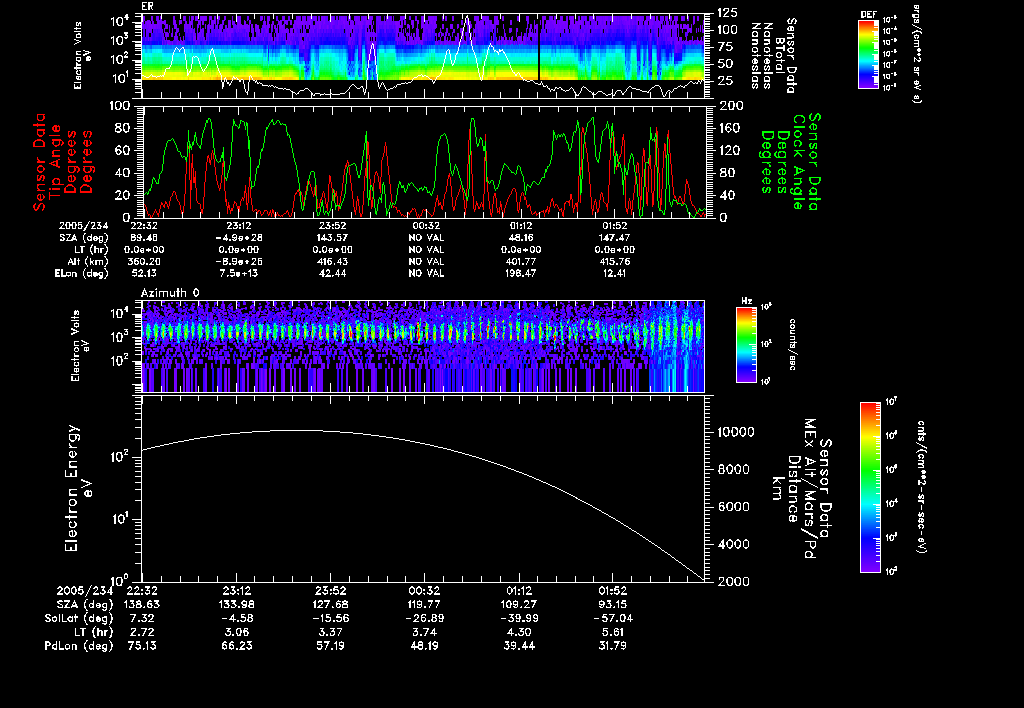The height and width of the screenshot is (708, 1024).
Task: Click the ELon value 12.41
Action: pyautogui.click(x=614, y=274)
